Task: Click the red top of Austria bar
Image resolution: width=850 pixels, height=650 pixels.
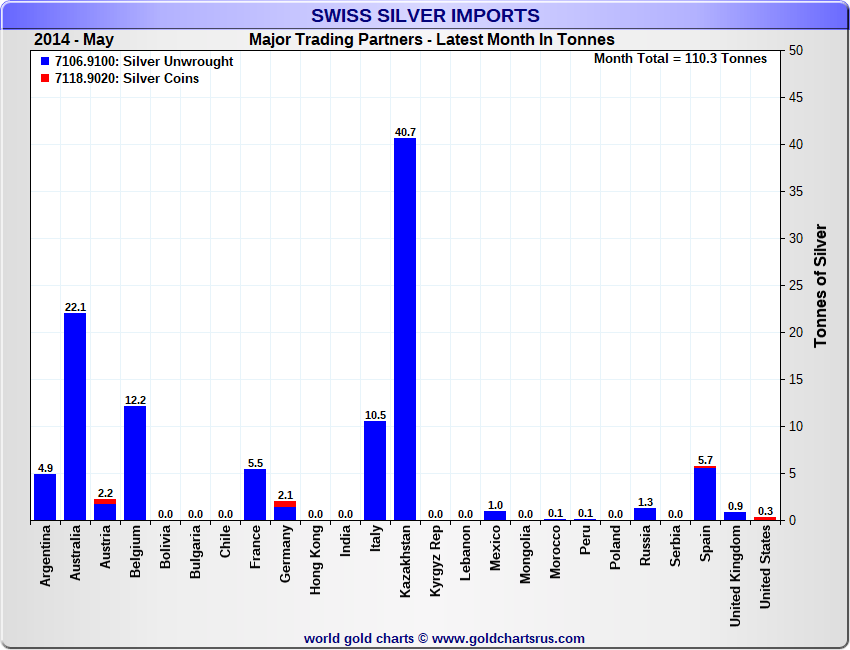Action: [x=105, y=501]
